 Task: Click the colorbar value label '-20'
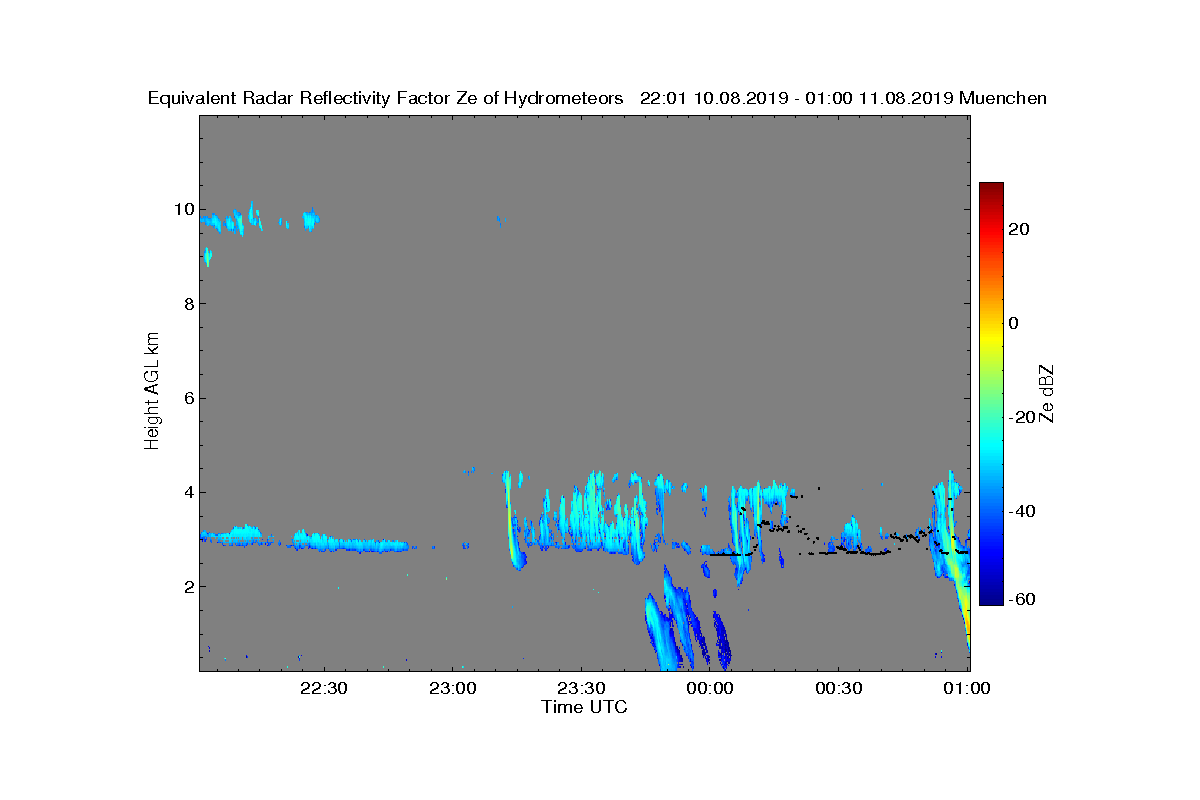point(1021,417)
